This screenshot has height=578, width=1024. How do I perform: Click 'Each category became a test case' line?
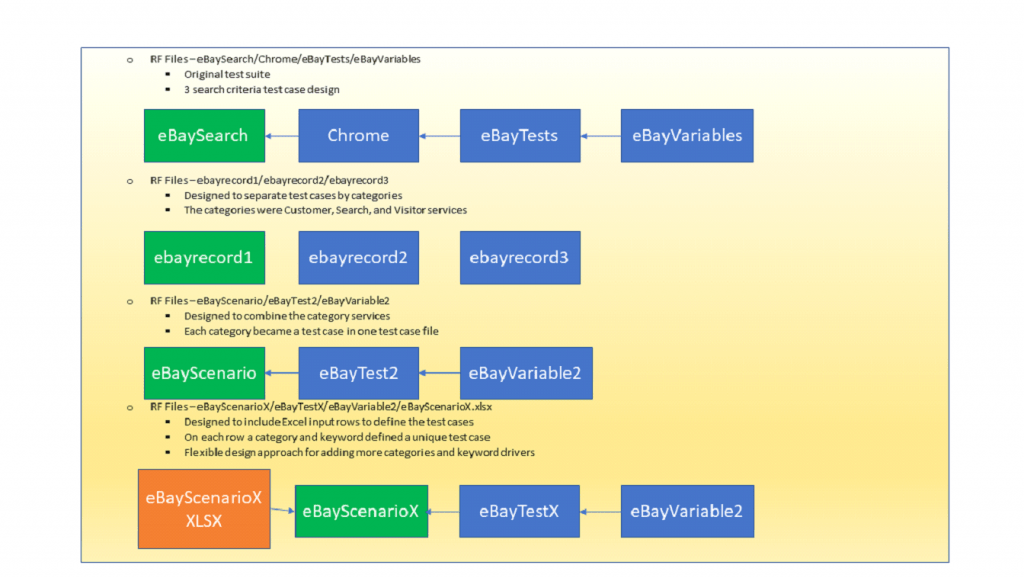(x=311, y=331)
